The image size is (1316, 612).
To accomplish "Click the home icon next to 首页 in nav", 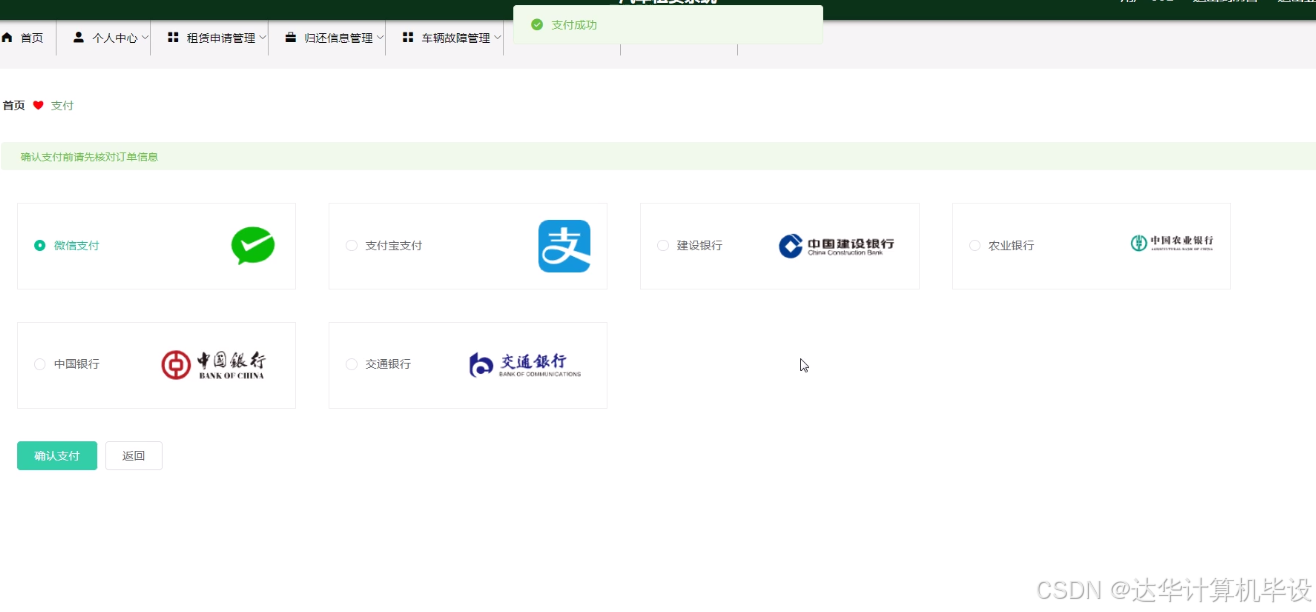I will pos(7,37).
